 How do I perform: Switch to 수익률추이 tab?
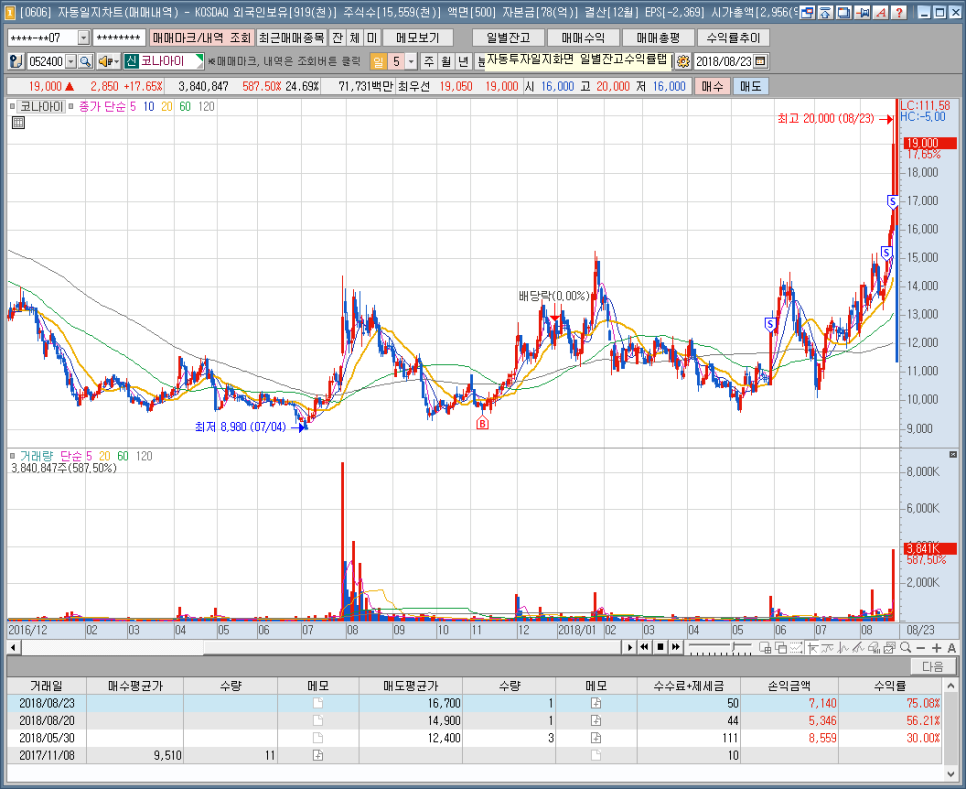tap(733, 38)
